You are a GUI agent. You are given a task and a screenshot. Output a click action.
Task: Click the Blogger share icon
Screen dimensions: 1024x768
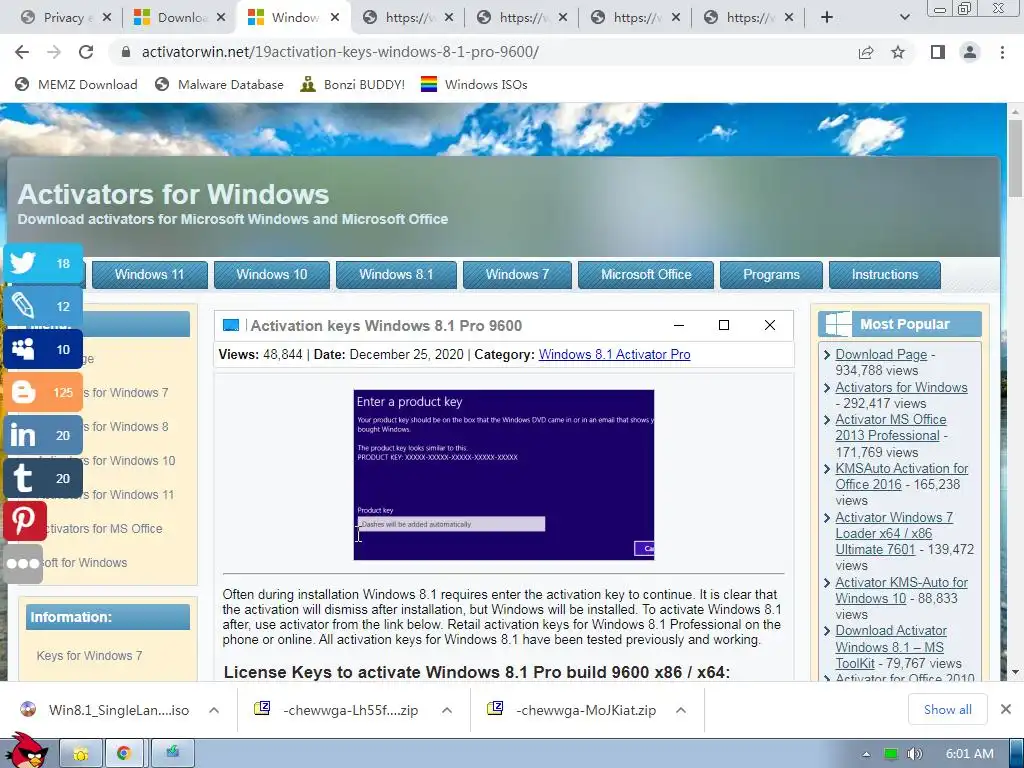43,392
